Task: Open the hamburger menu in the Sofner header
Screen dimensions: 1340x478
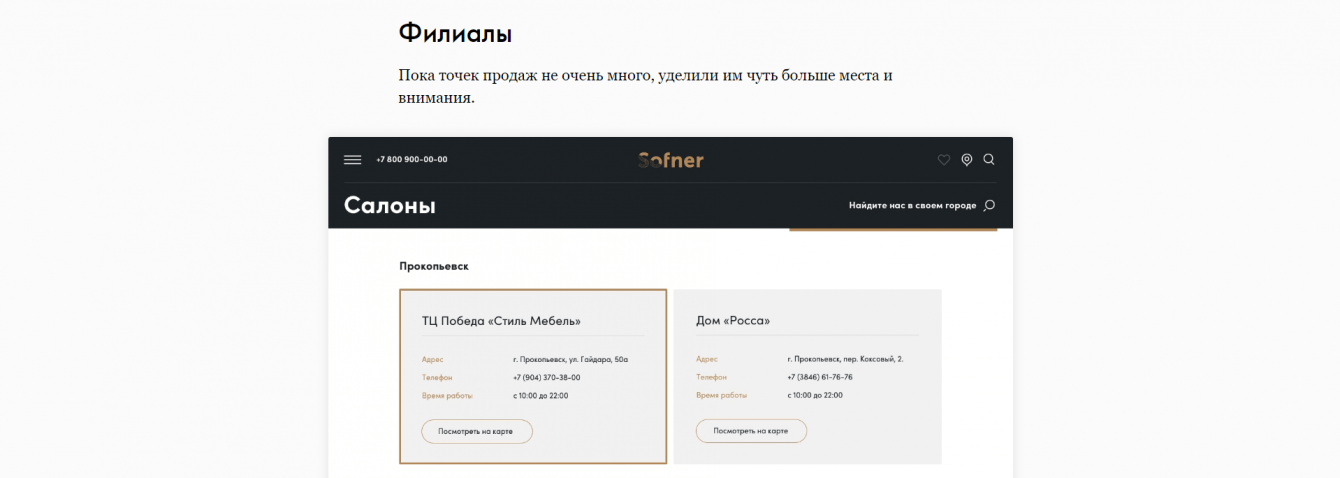Action: click(352, 160)
